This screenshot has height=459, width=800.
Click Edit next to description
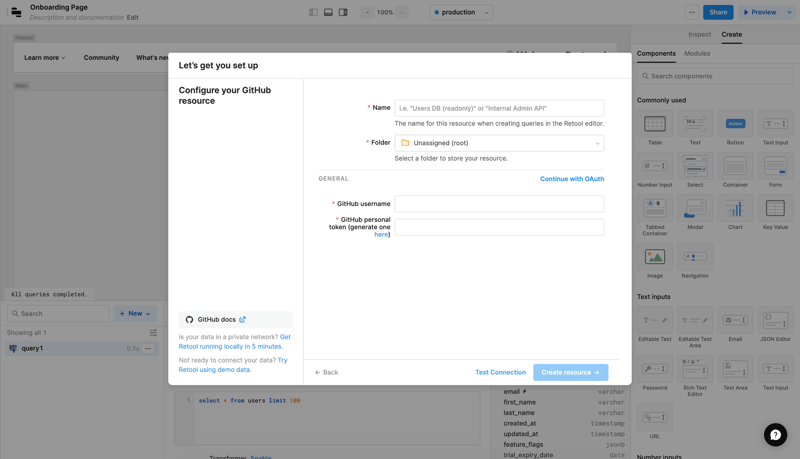[x=133, y=17]
